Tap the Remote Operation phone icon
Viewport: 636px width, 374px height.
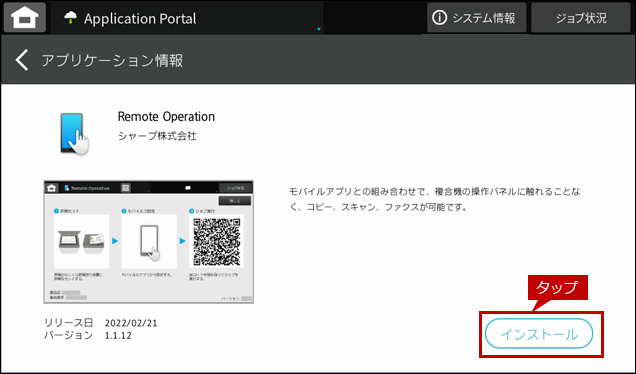74,133
